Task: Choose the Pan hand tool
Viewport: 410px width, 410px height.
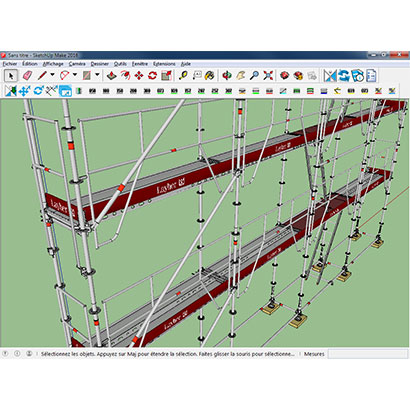Action: tap(241, 76)
